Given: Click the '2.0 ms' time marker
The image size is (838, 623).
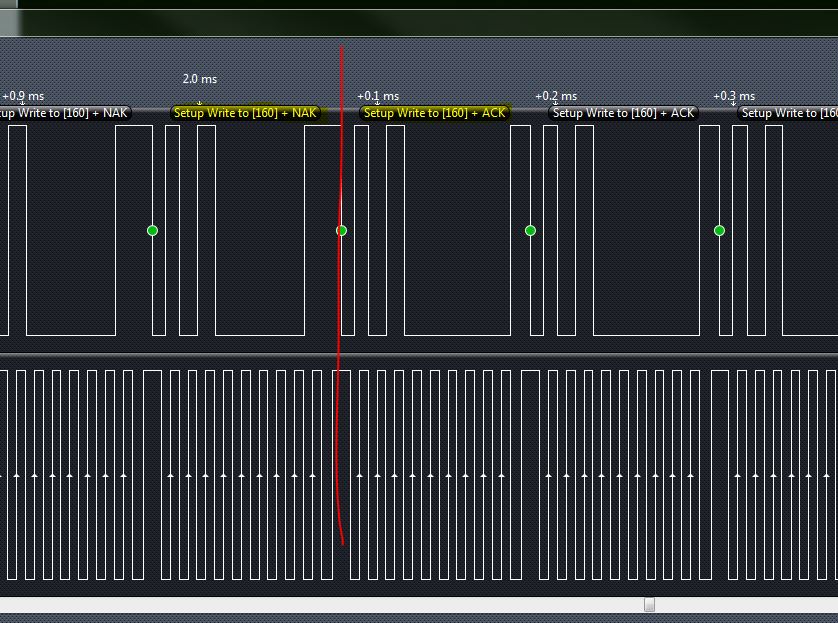Looking at the screenshot, I should point(200,79).
